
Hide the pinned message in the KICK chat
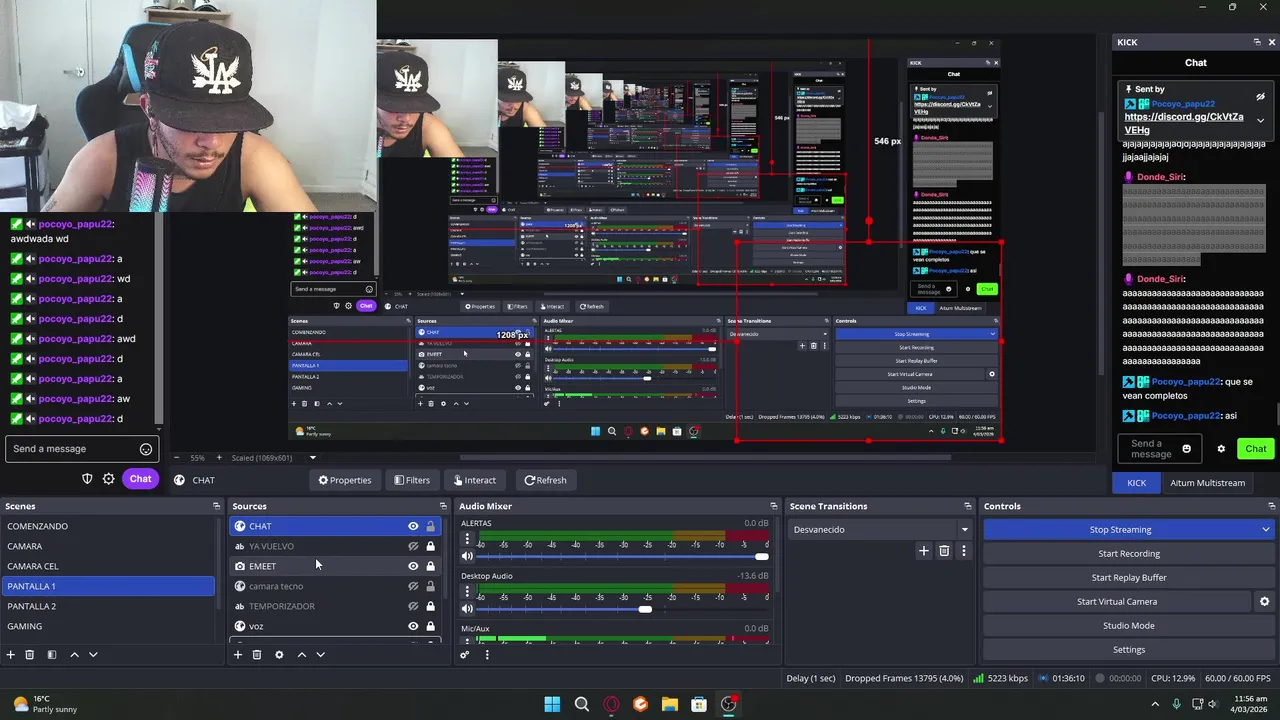[1260, 96]
